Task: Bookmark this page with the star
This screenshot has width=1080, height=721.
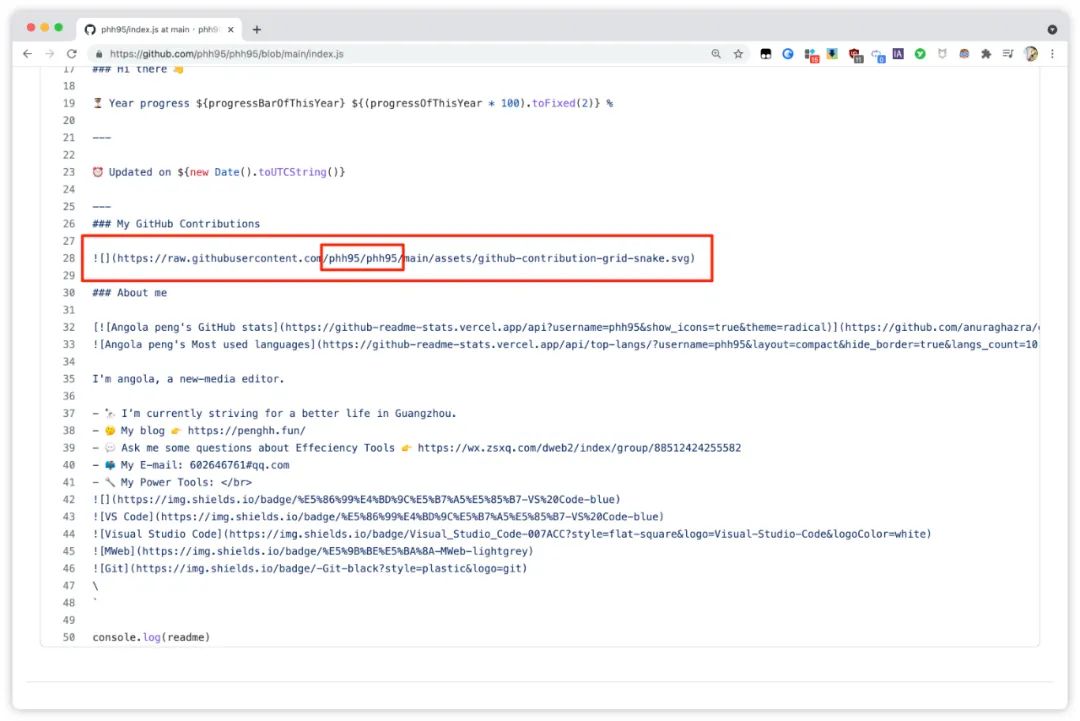Action: click(738, 54)
